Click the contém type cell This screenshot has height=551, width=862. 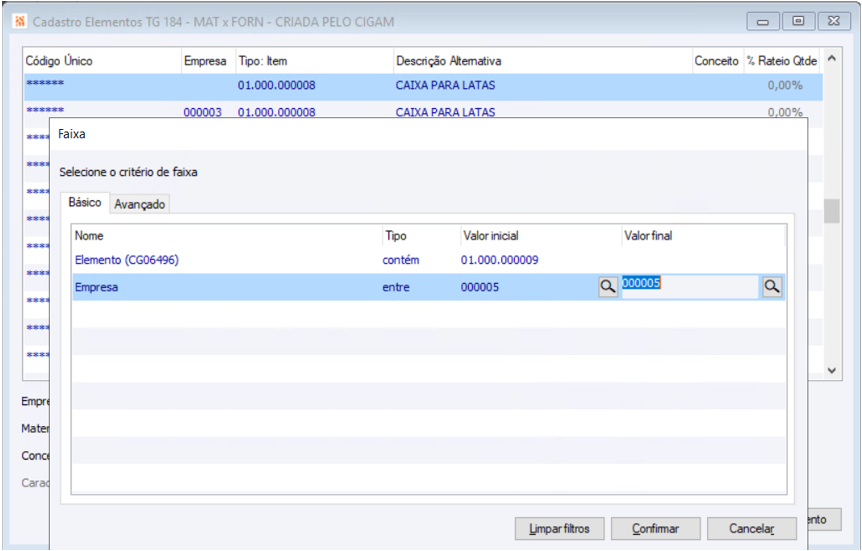(401, 260)
